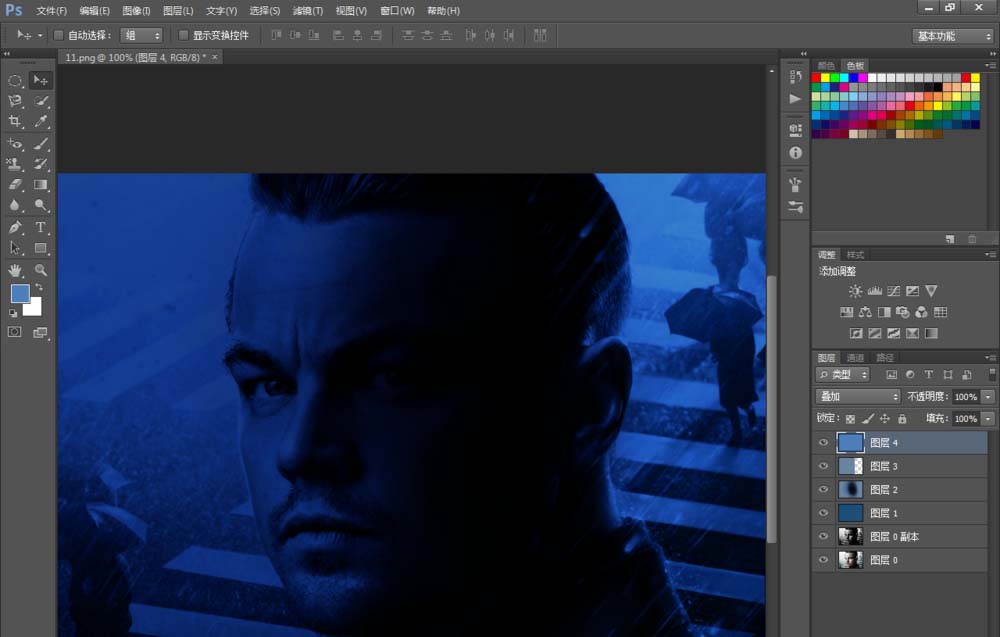Screen dimensions: 1000x637
Task: Select the Spot Healing Brush tool
Action: 15,143
